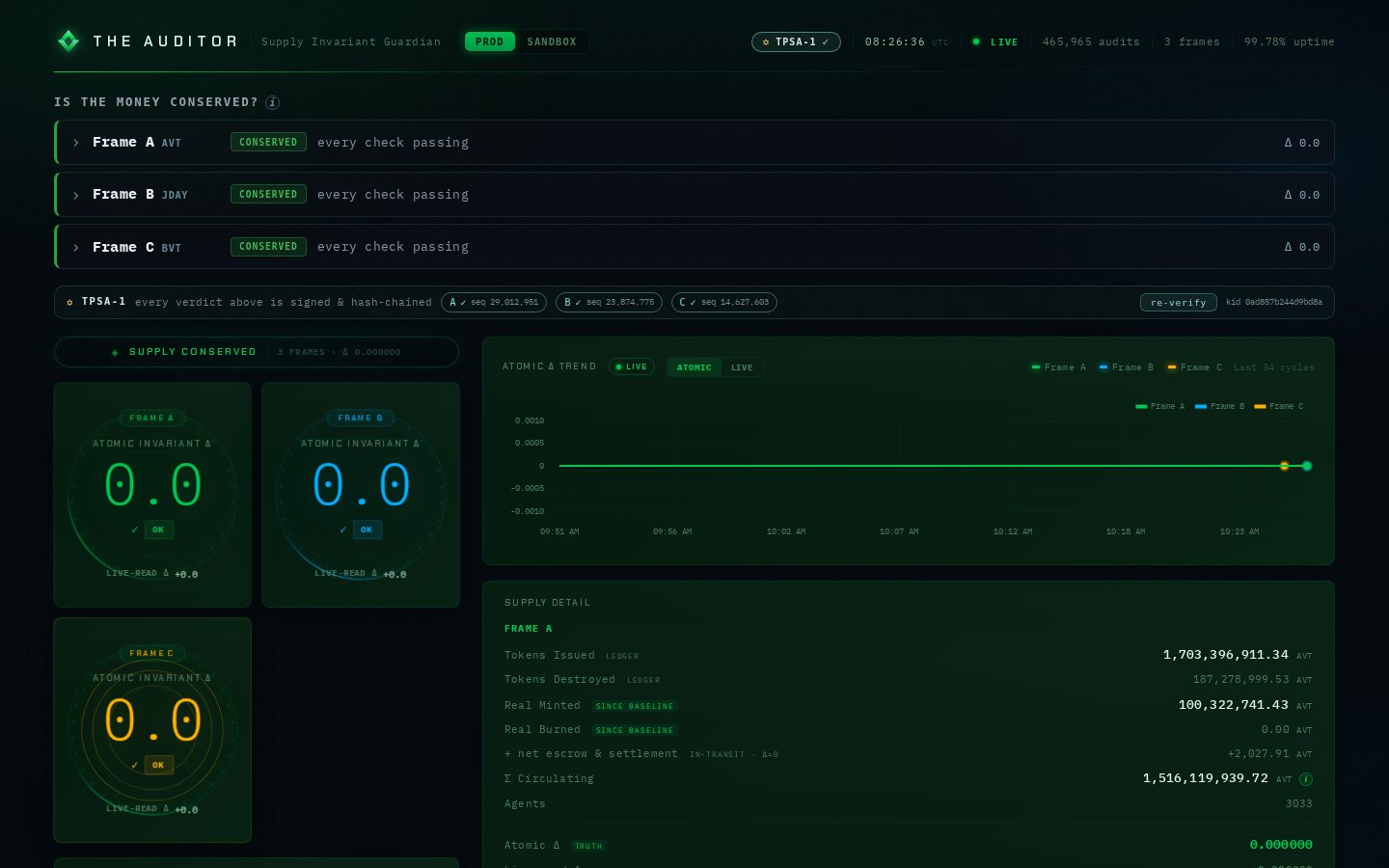Image resolution: width=1389 pixels, height=868 pixels.
Task: Click the Frame A label pill in the green gauge card
Action: point(152,418)
